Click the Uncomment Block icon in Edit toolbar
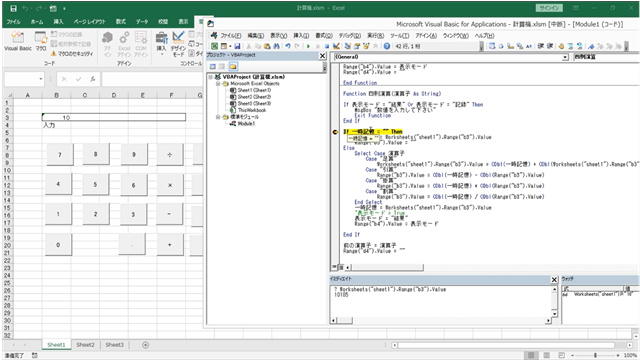640x360 pixels. [x=579, y=46]
